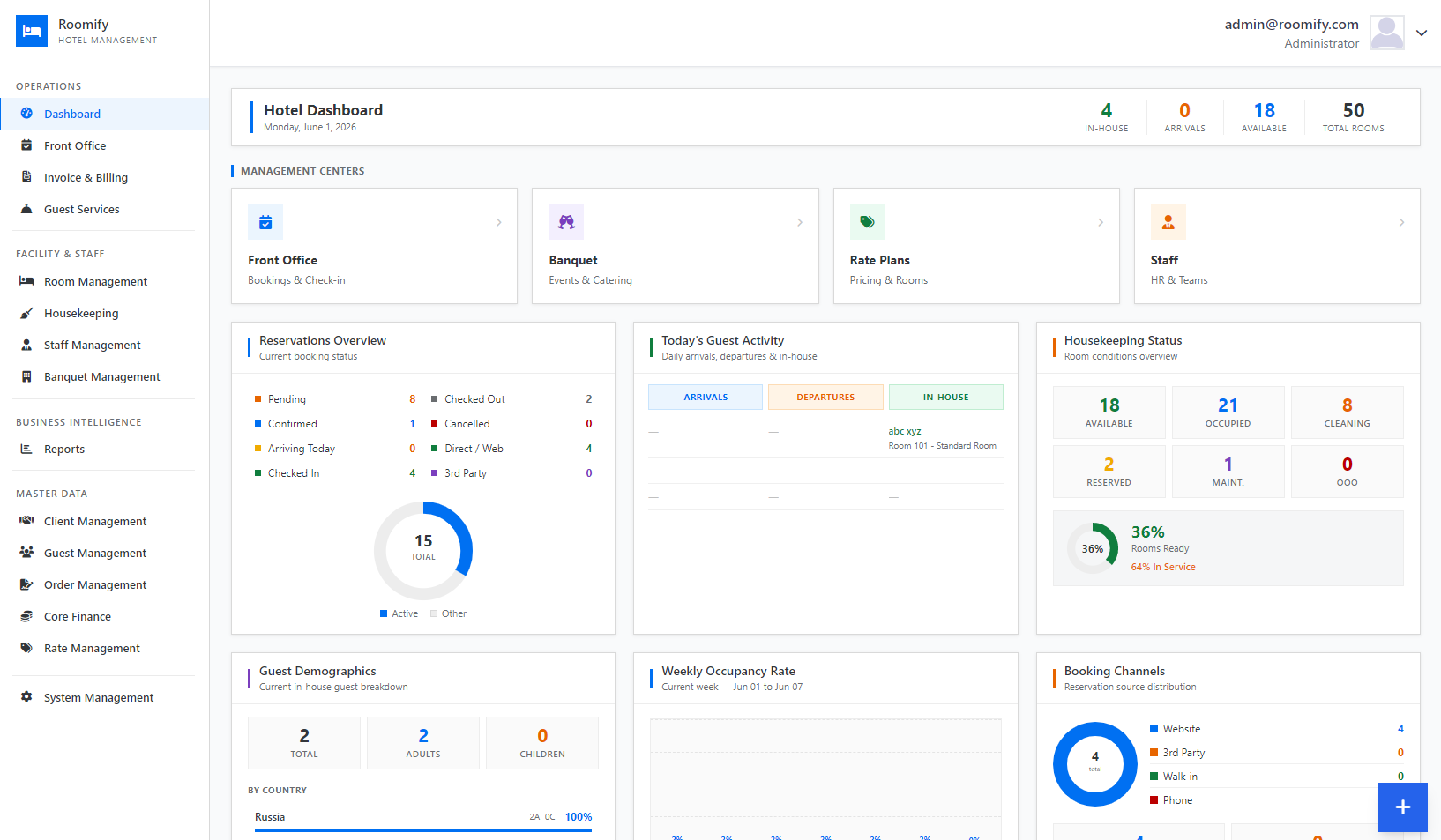This screenshot has height=840, width=1441.
Task: Expand the admin account dropdown chevron
Action: [1422, 33]
